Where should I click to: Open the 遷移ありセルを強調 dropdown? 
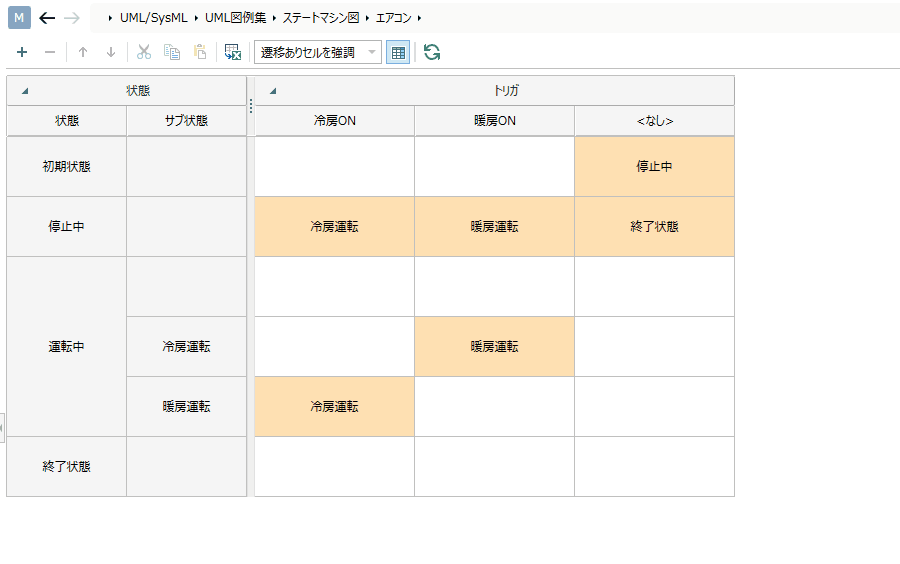click(x=318, y=52)
